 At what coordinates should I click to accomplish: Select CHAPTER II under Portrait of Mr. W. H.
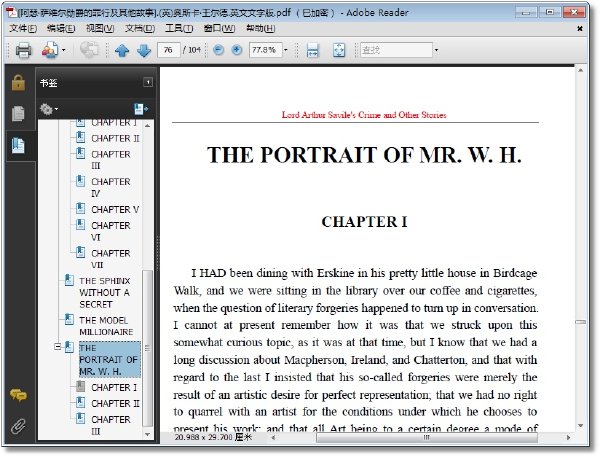[x=115, y=403]
